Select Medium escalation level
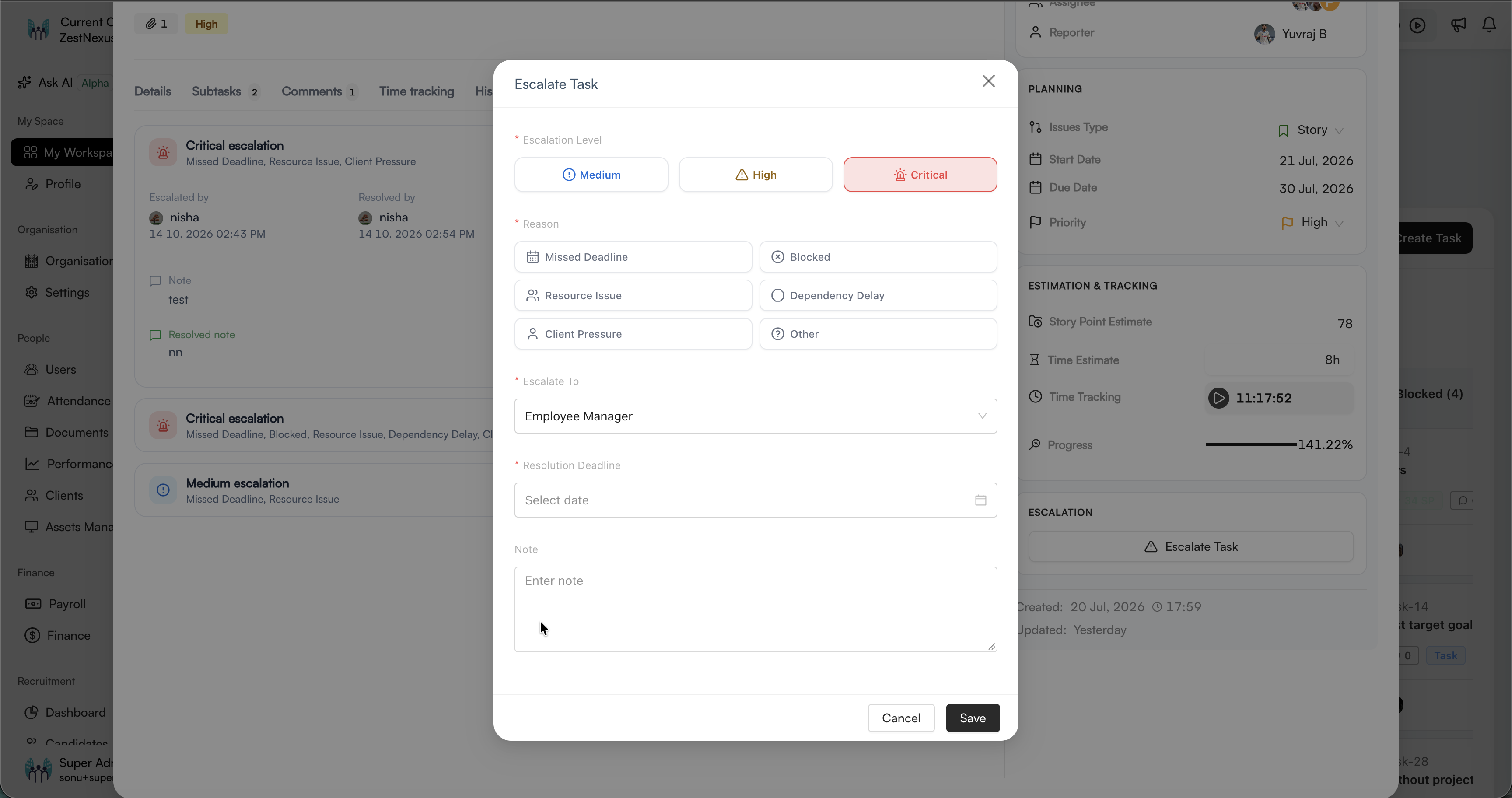 (591, 174)
